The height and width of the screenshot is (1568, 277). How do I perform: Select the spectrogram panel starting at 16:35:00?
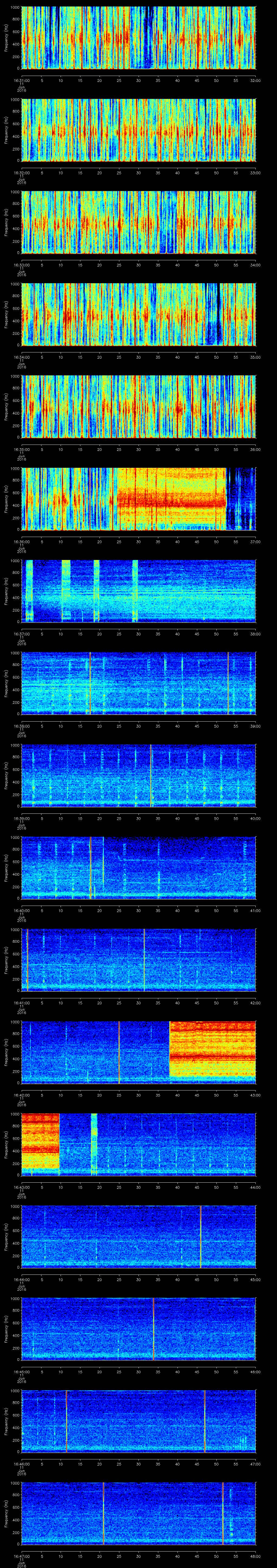click(139, 407)
